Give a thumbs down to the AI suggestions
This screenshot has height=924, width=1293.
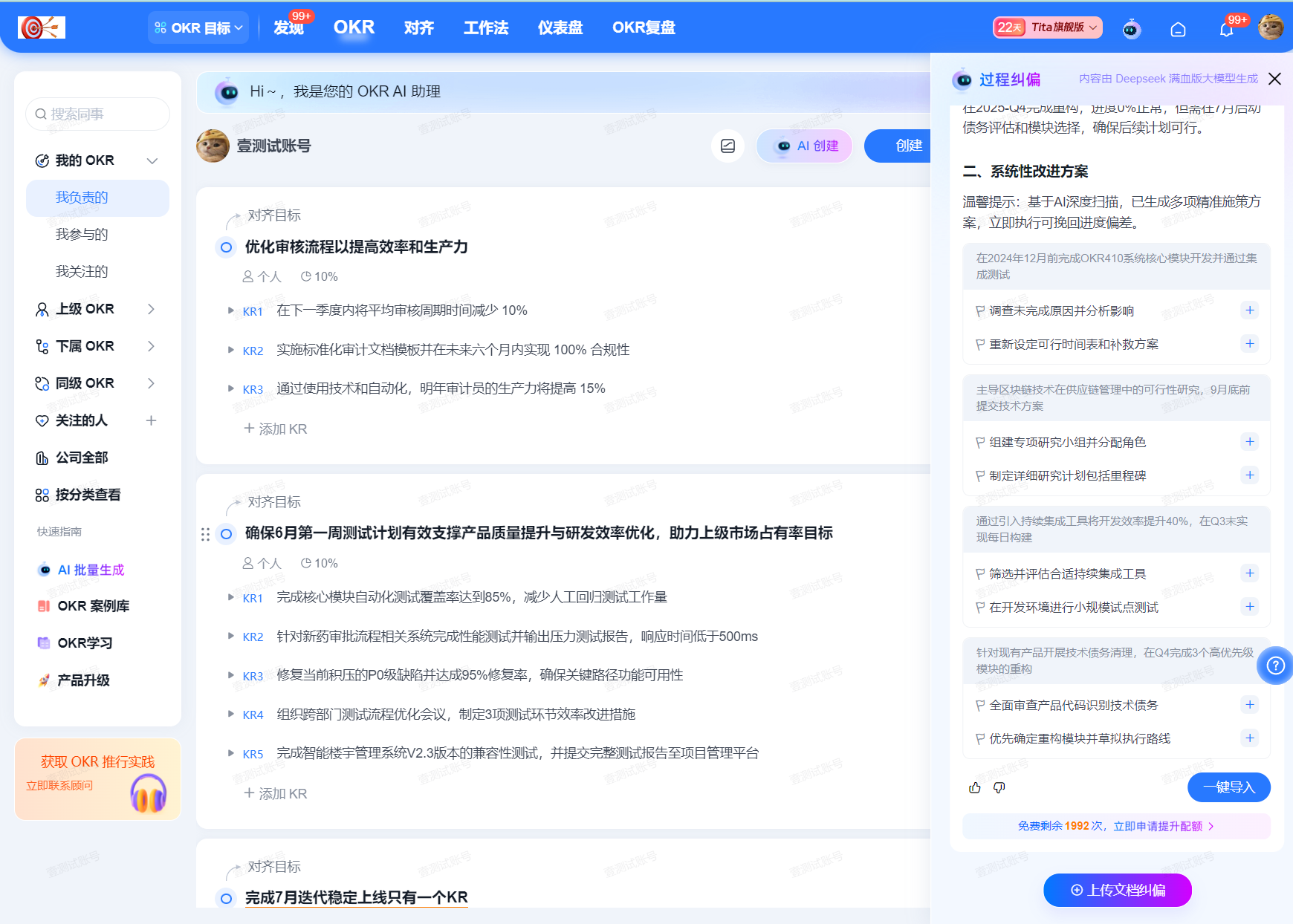pos(999,788)
